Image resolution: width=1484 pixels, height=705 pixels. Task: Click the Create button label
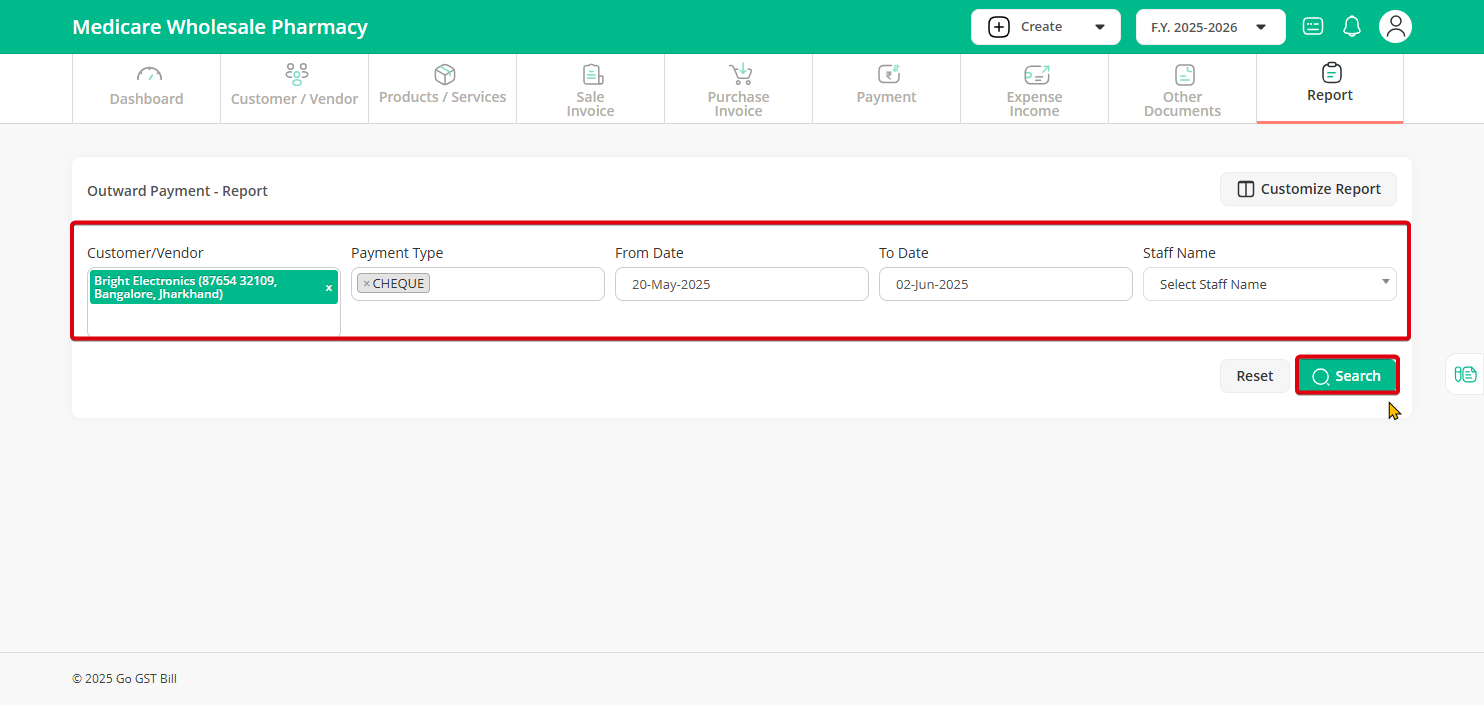[1041, 27]
